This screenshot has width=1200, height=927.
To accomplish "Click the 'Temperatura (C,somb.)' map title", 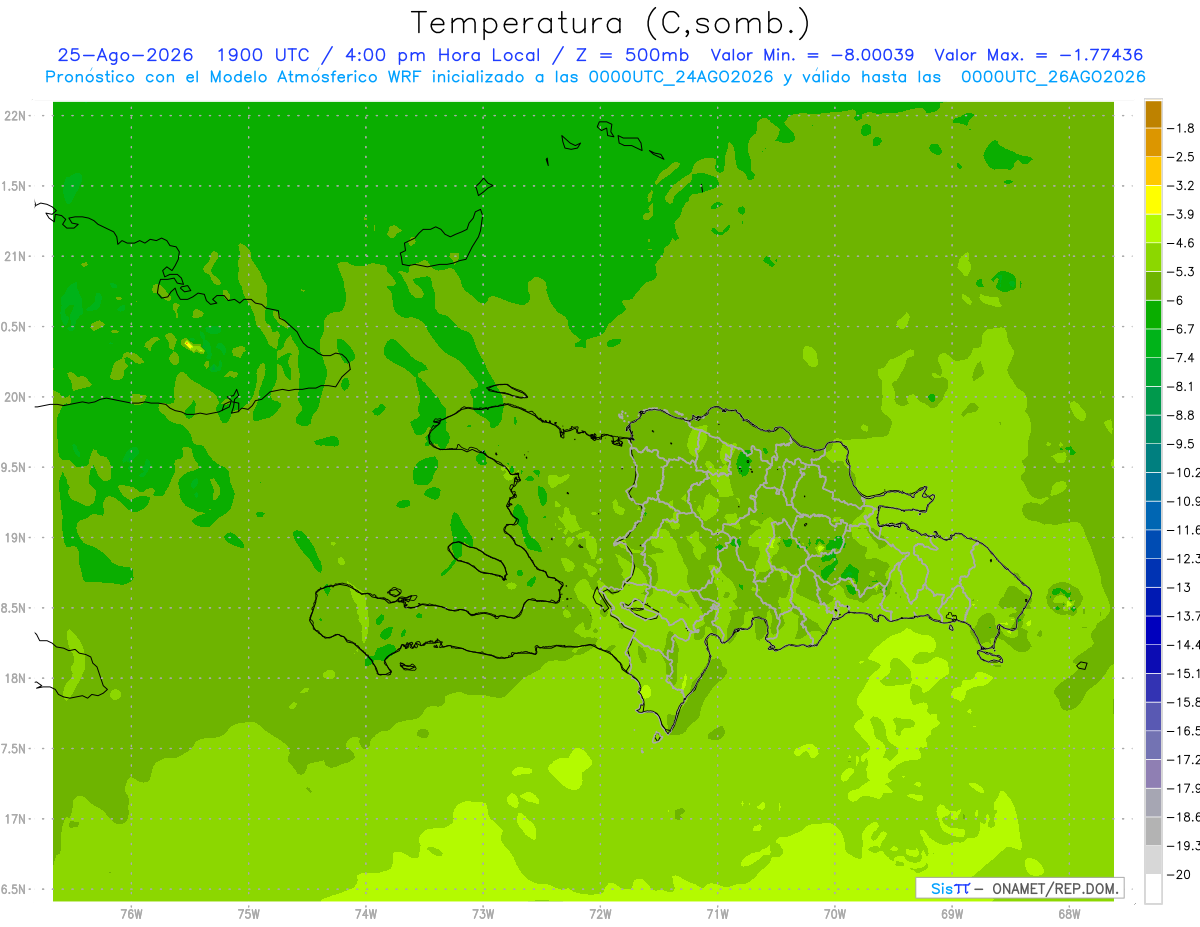I will [x=611, y=23].
